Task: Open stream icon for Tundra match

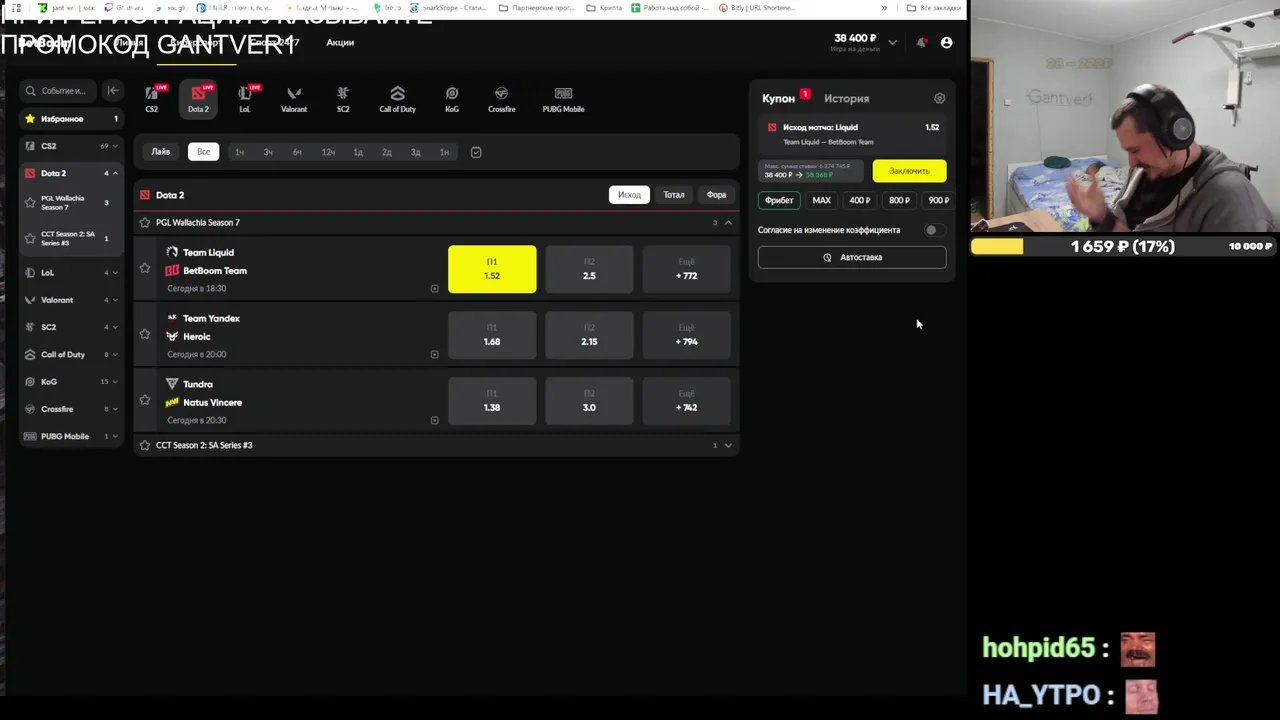Action: (x=434, y=420)
